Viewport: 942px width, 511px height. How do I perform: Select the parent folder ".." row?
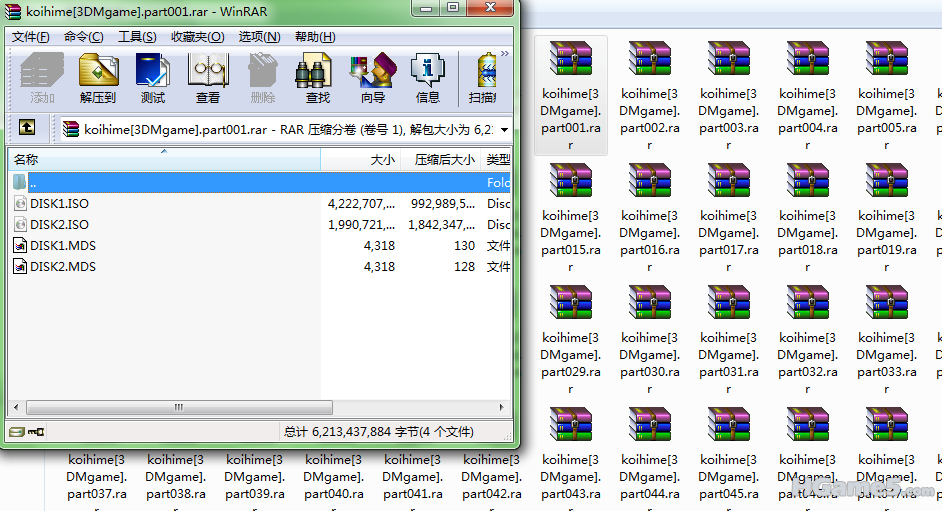pyautogui.click(x=34, y=183)
